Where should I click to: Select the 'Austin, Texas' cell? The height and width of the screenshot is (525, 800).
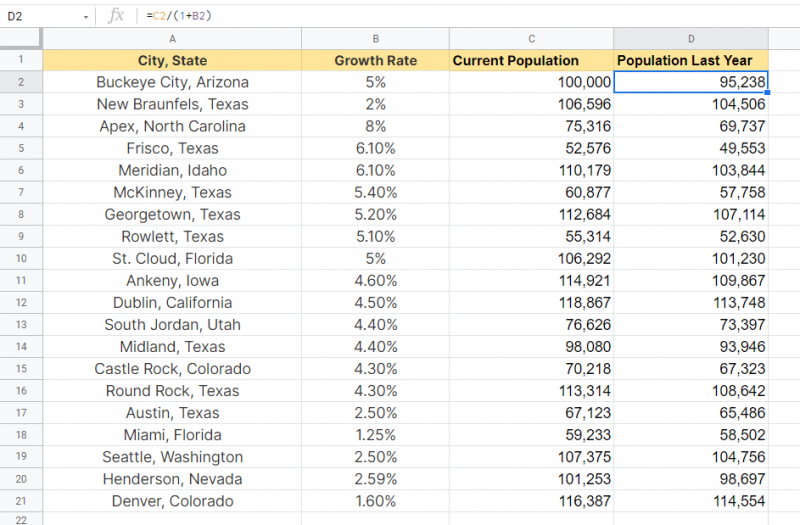click(x=172, y=412)
